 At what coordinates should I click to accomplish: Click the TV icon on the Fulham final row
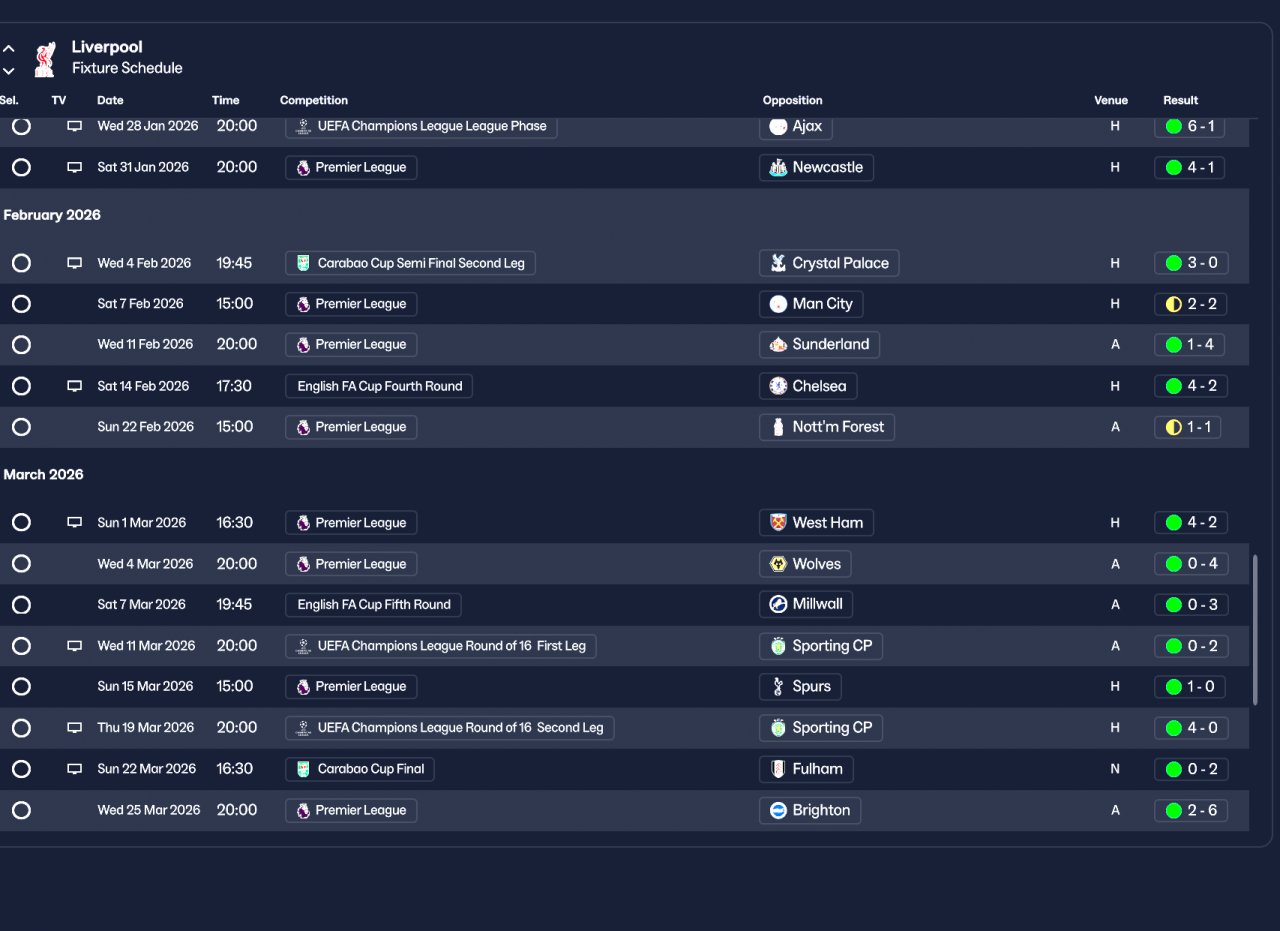coord(74,769)
